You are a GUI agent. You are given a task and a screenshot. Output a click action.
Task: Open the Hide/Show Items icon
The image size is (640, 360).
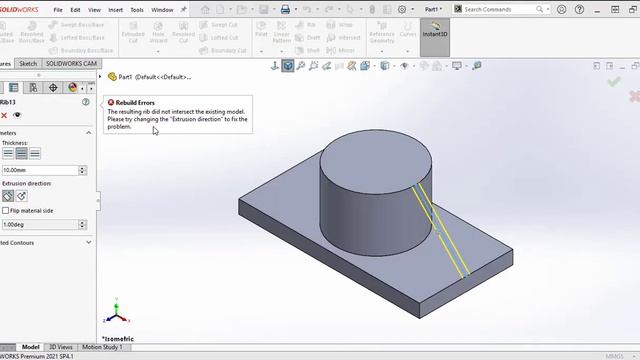click(404, 66)
